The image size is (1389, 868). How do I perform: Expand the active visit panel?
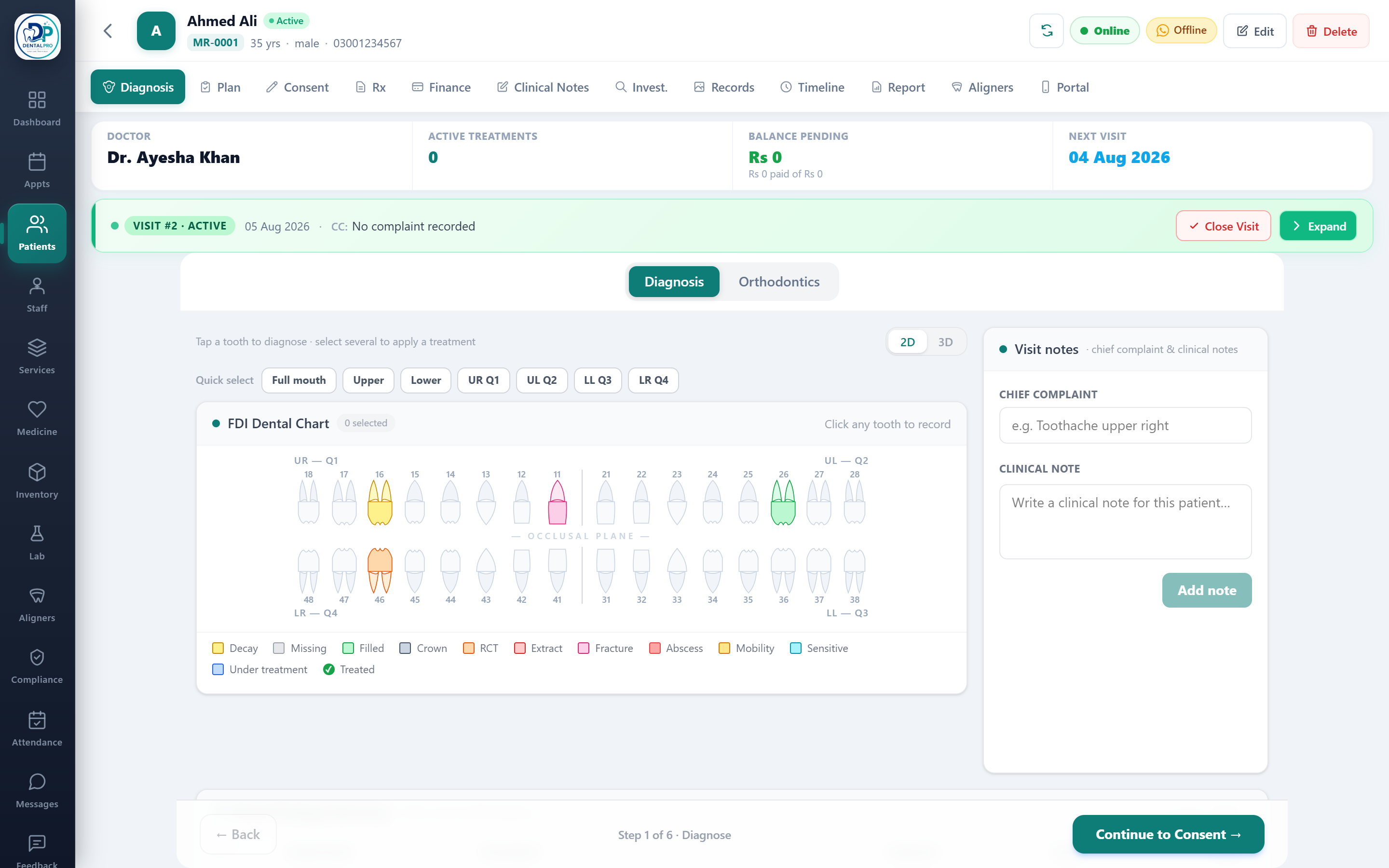click(1318, 226)
